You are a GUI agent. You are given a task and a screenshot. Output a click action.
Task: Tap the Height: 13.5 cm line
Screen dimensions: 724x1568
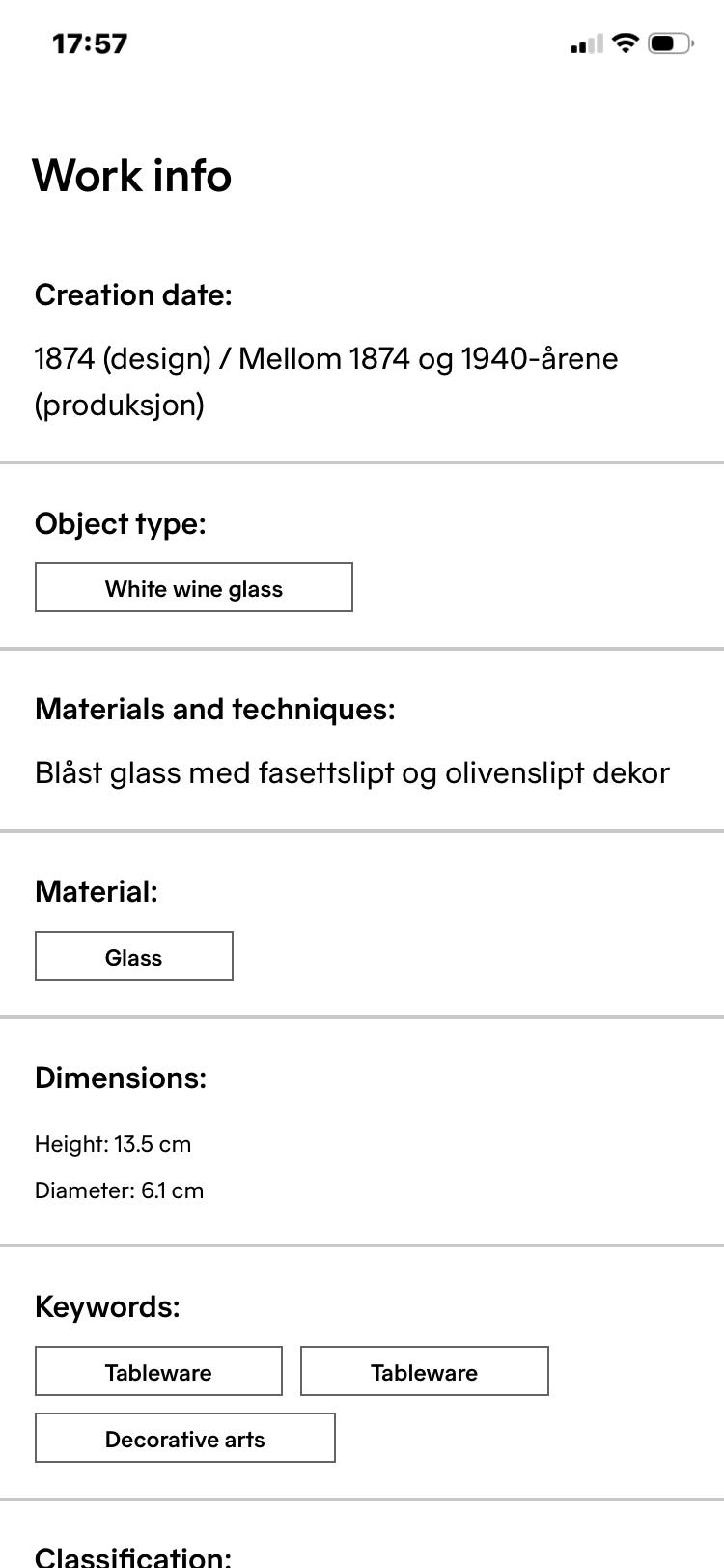(x=113, y=1144)
